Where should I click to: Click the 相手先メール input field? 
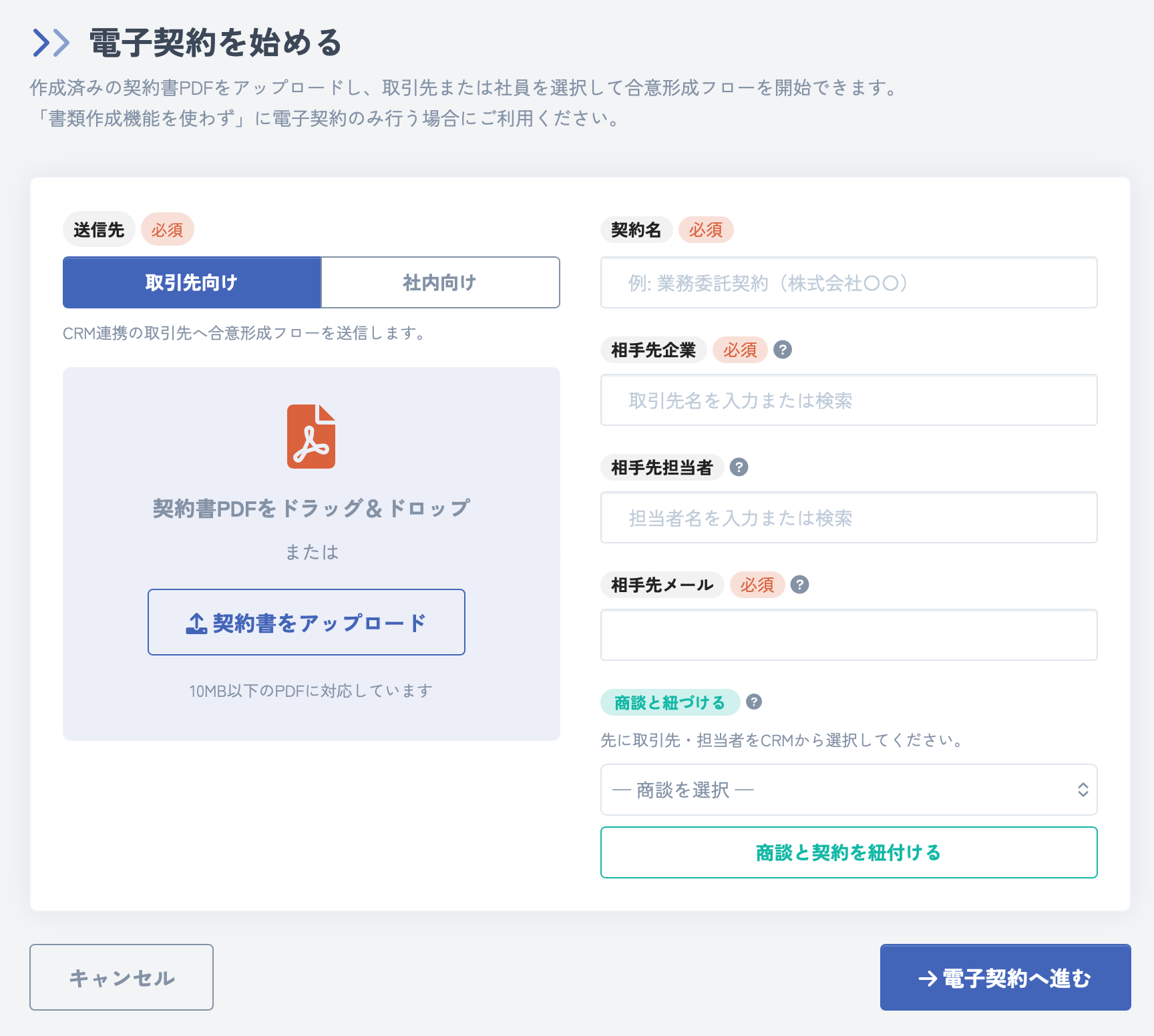click(849, 635)
